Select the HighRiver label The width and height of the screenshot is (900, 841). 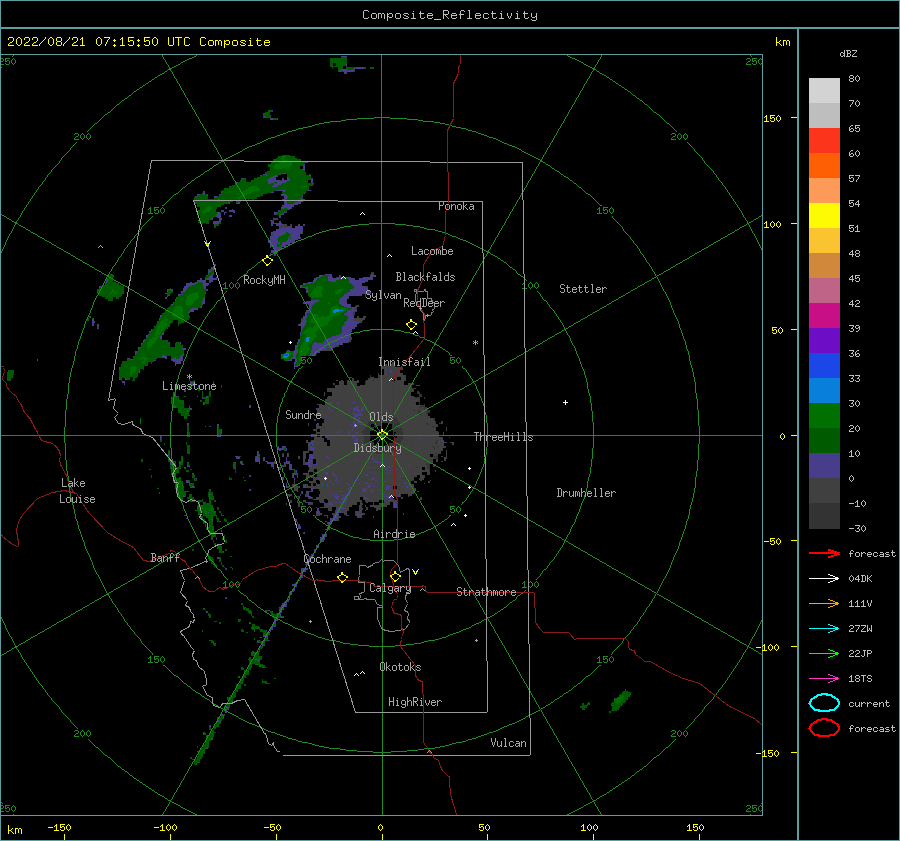[x=415, y=702]
